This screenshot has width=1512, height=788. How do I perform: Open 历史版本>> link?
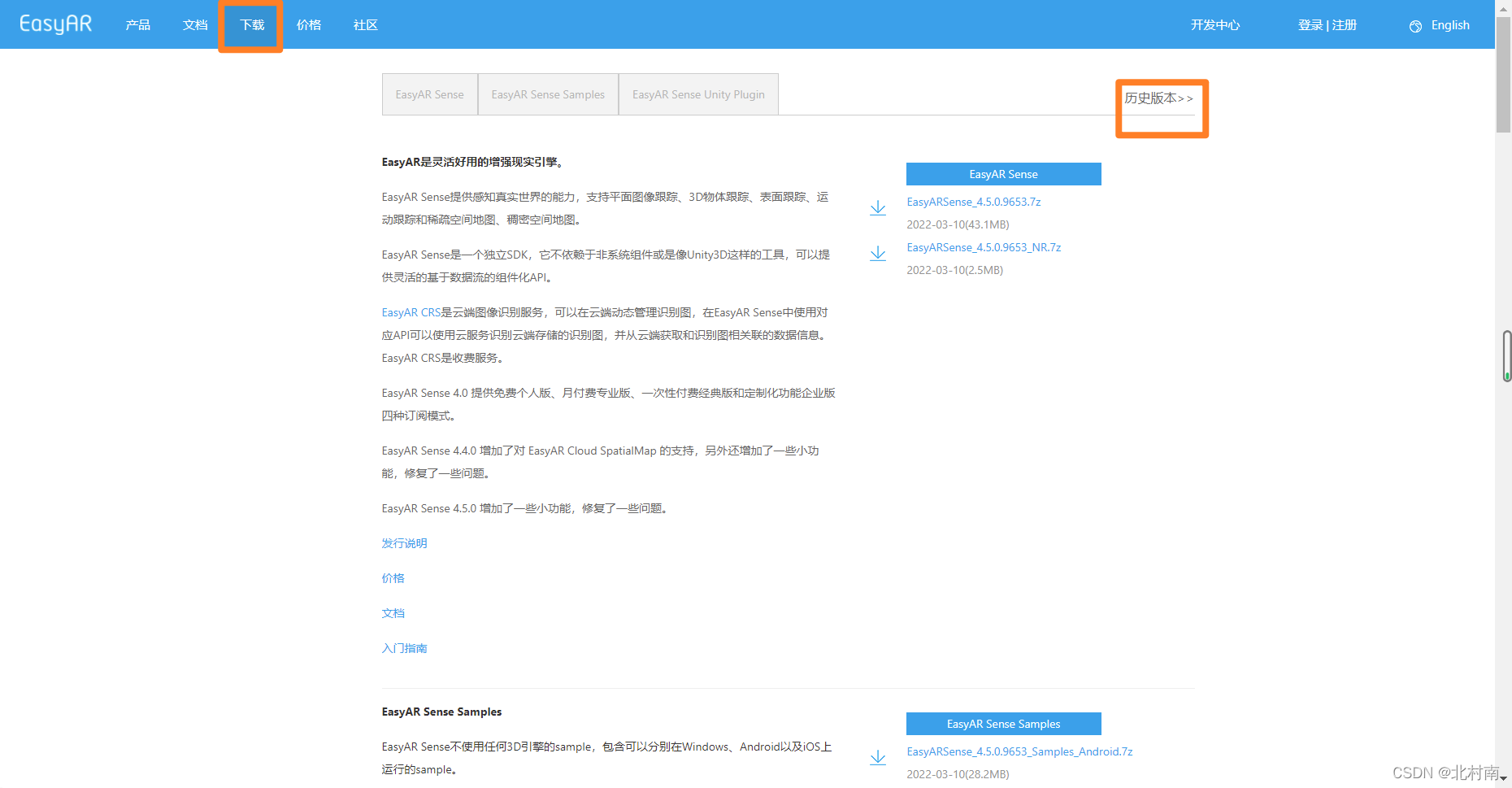[x=1159, y=98]
